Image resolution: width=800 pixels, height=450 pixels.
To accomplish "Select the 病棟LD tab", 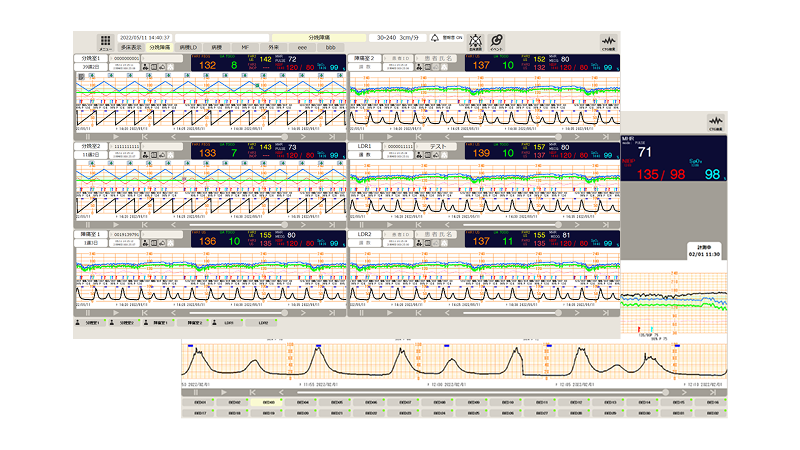I will coord(189,47).
